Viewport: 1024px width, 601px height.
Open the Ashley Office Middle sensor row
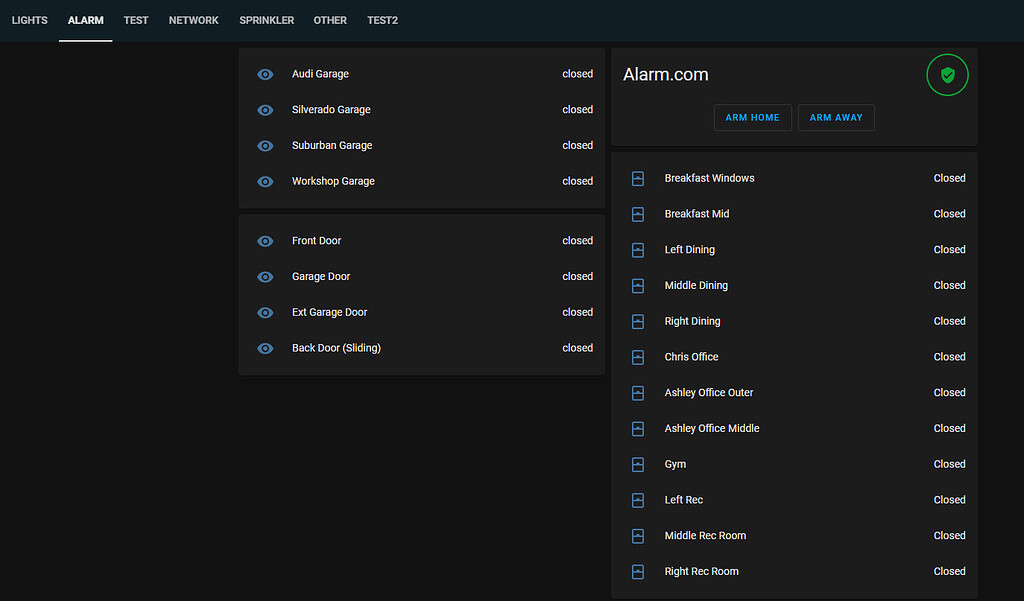click(712, 428)
